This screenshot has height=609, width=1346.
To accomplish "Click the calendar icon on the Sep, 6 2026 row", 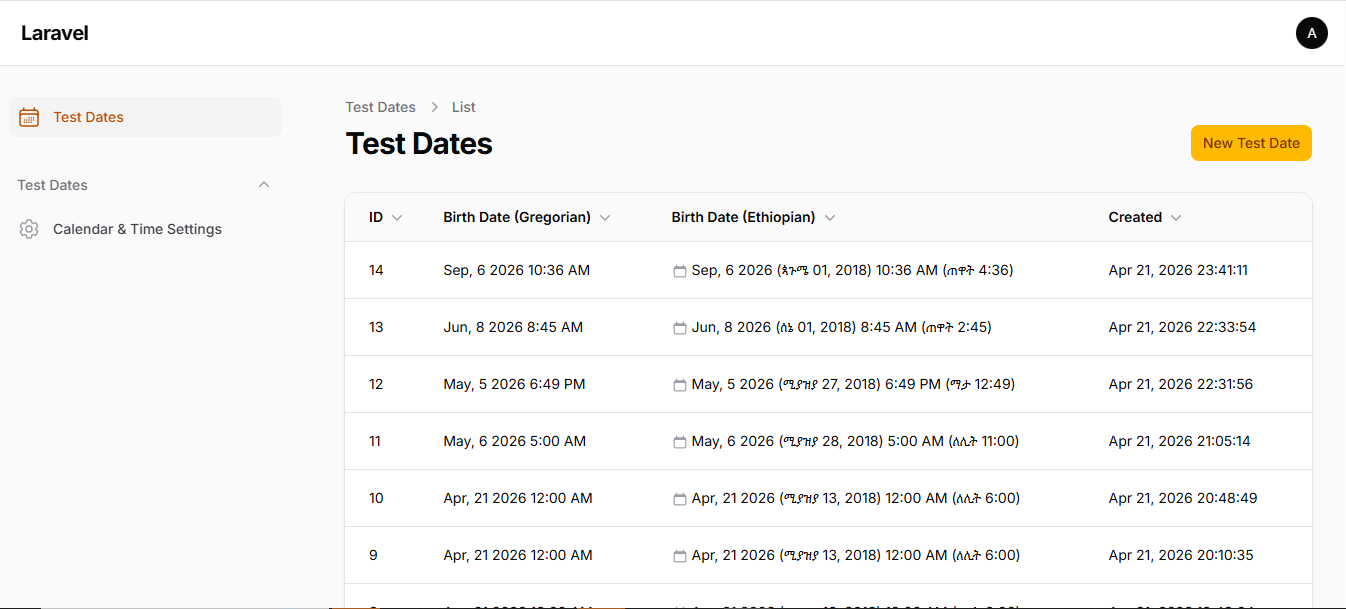I will pos(679,270).
